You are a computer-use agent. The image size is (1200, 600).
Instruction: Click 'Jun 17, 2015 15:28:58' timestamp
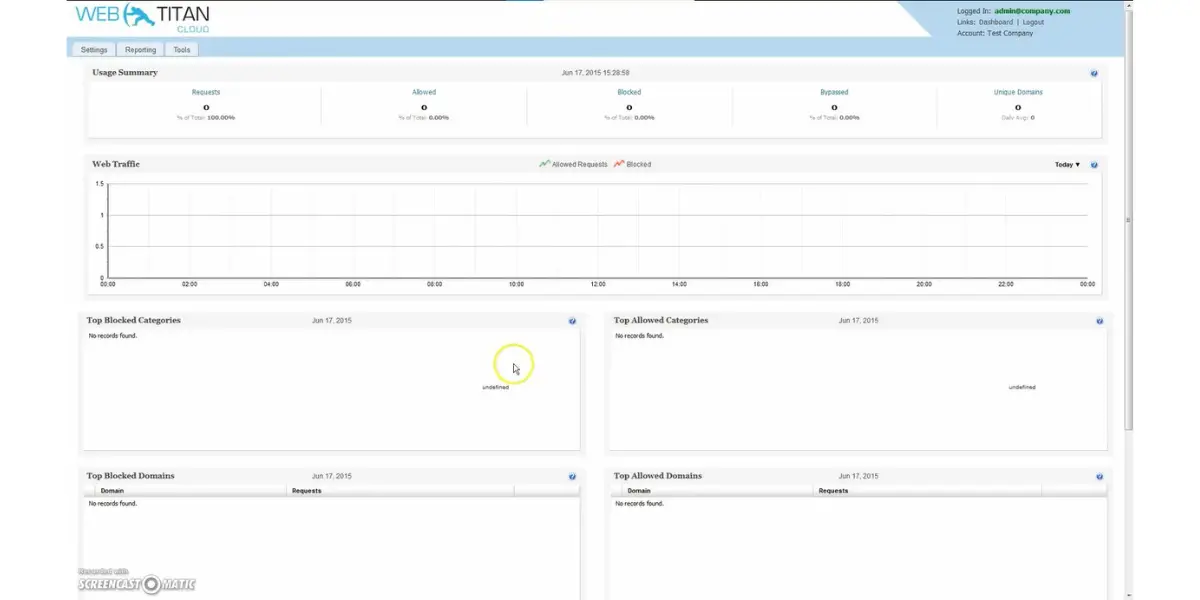click(595, 73)
